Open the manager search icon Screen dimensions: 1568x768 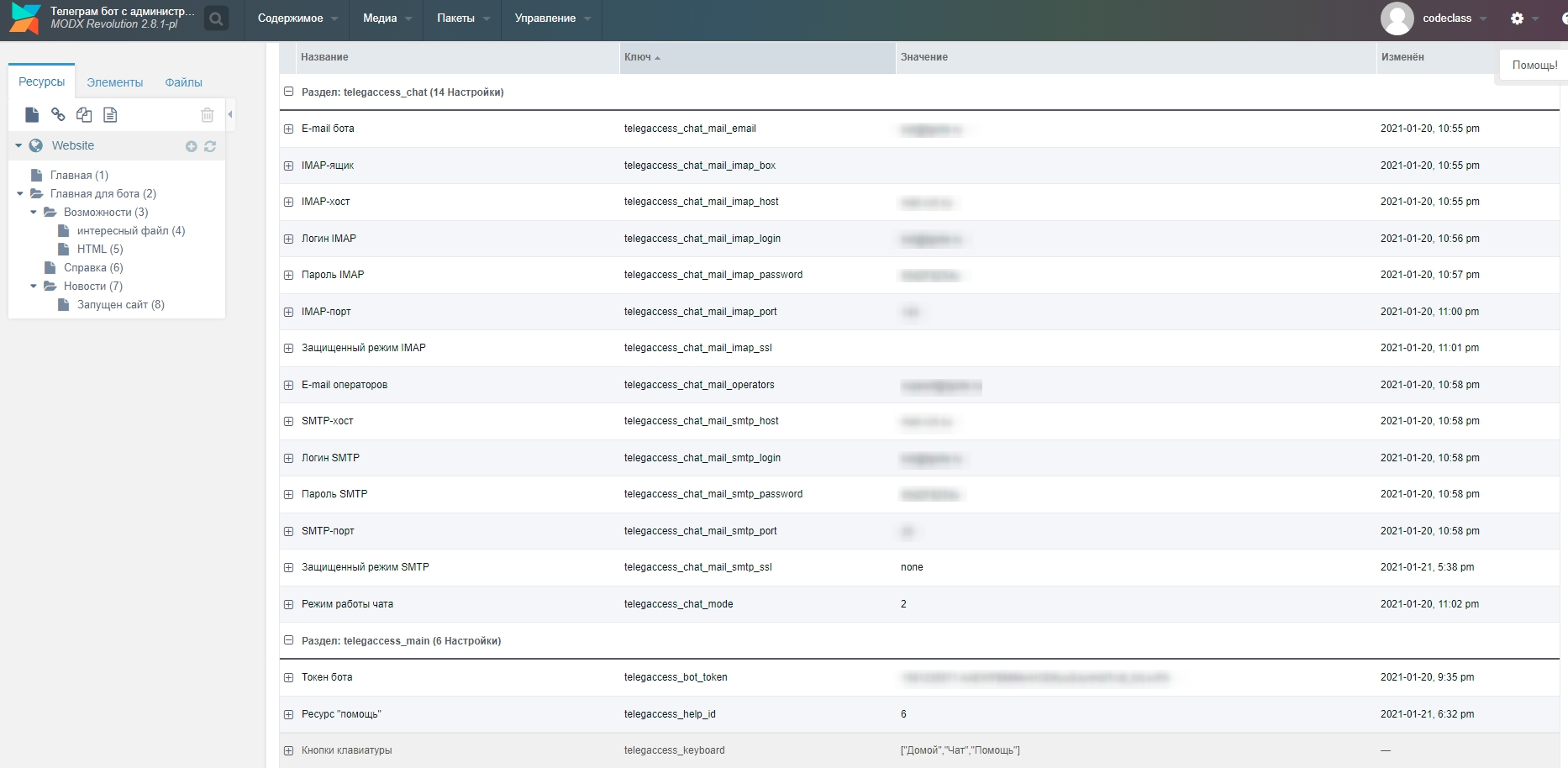216,18
